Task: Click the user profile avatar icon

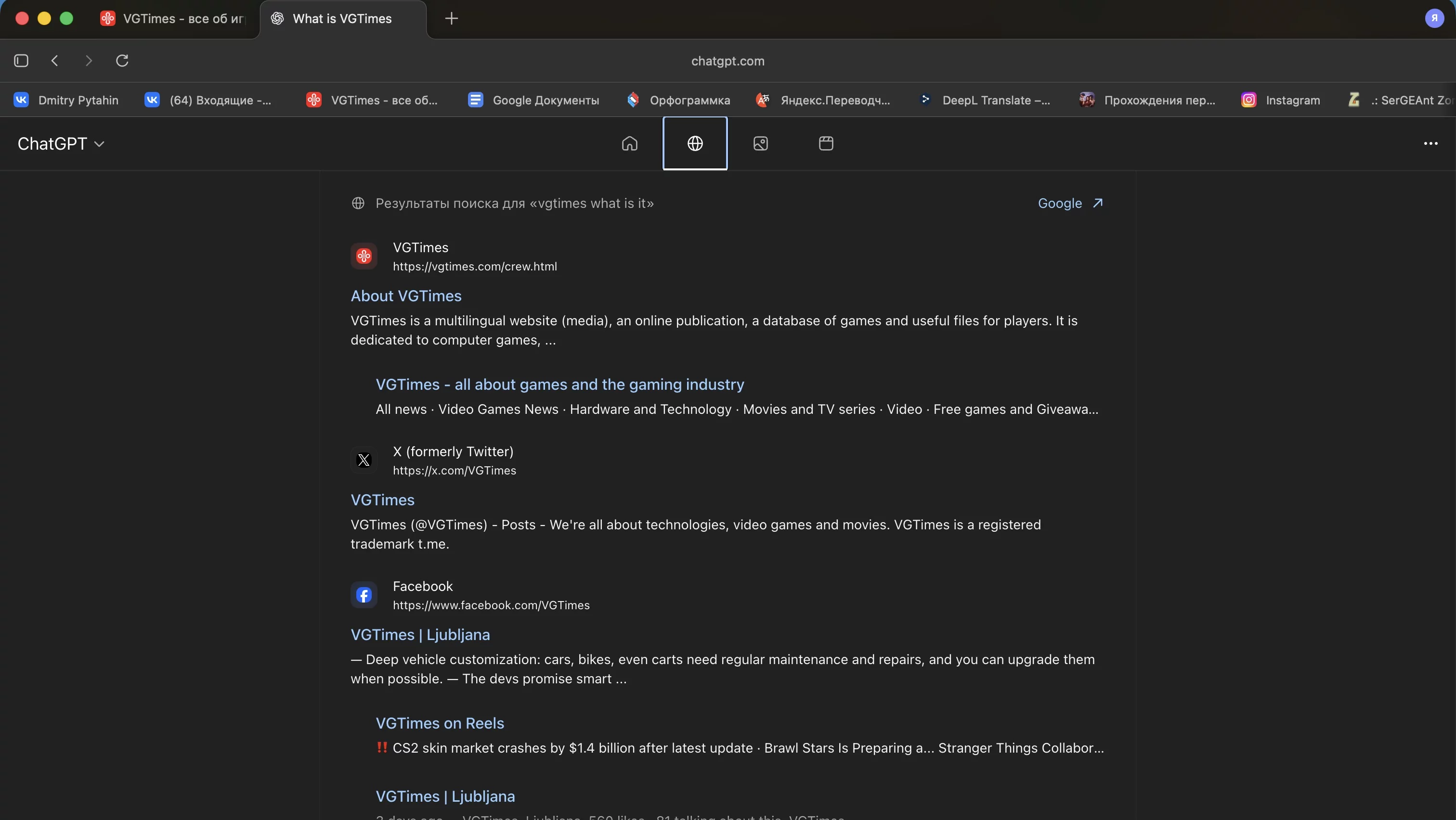Action: (x=1434, y=18)
